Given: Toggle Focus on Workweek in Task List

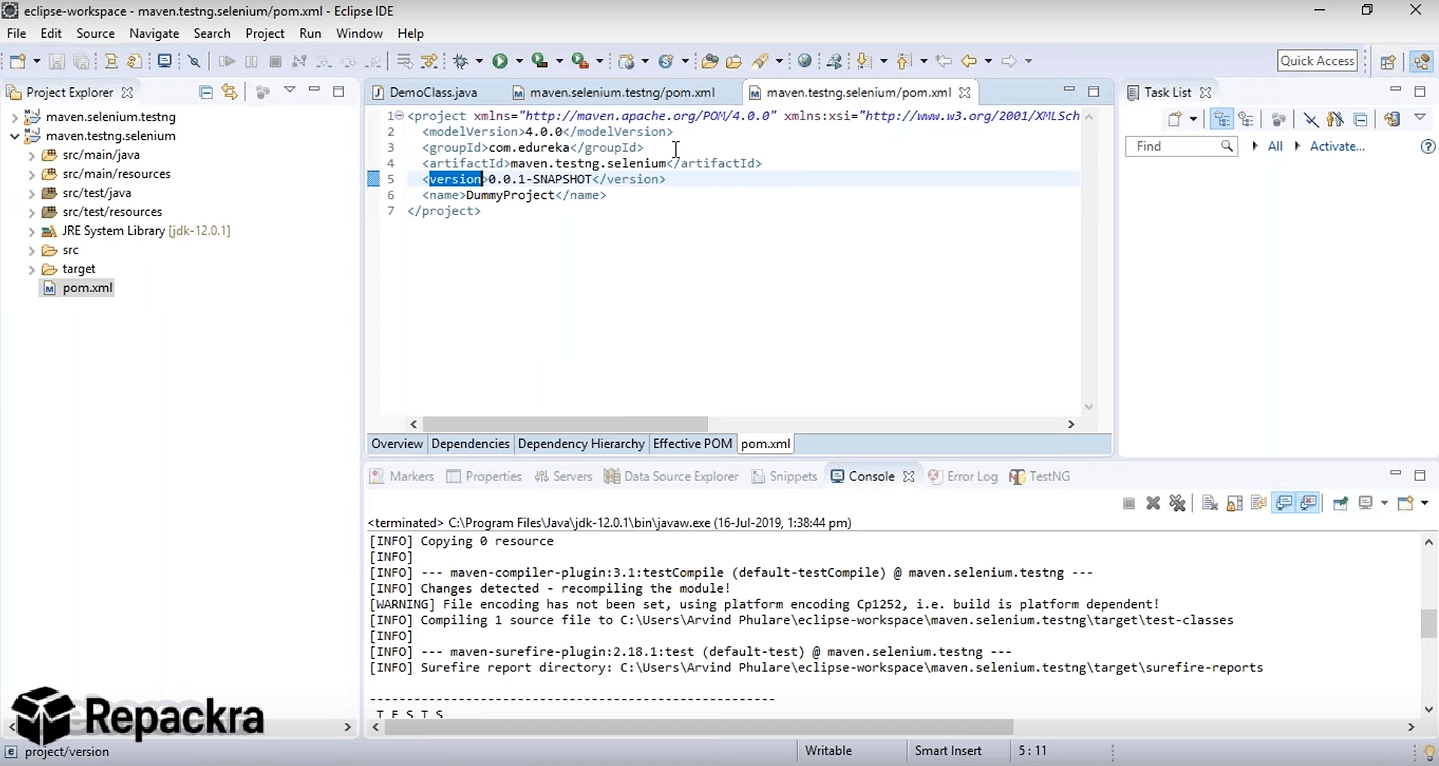Looking at the screenshot, I should tap(1278, 119).
